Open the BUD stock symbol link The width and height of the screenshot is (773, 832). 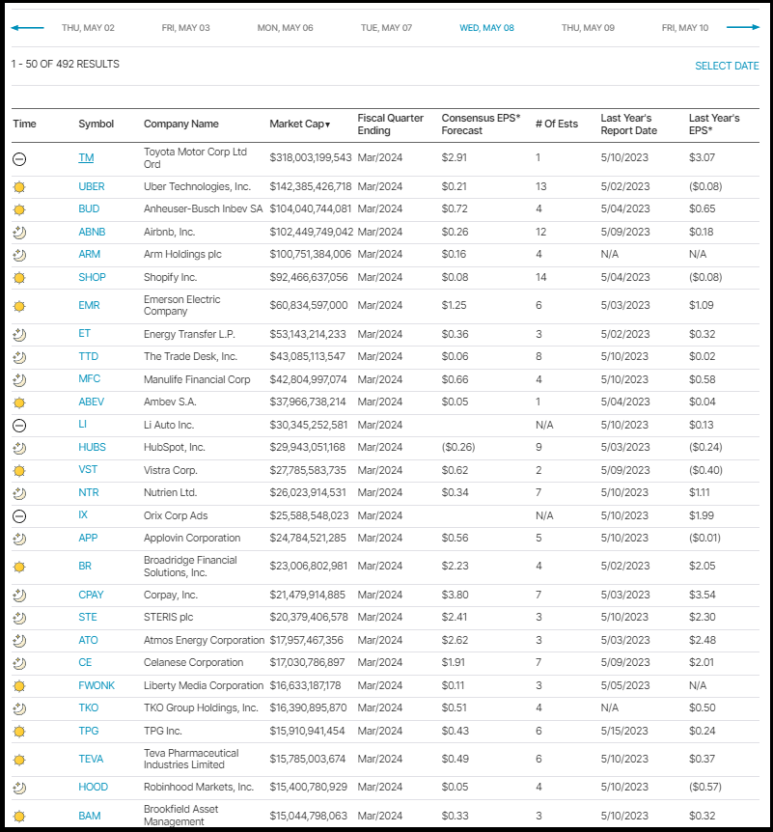click(x=89, y=209)
